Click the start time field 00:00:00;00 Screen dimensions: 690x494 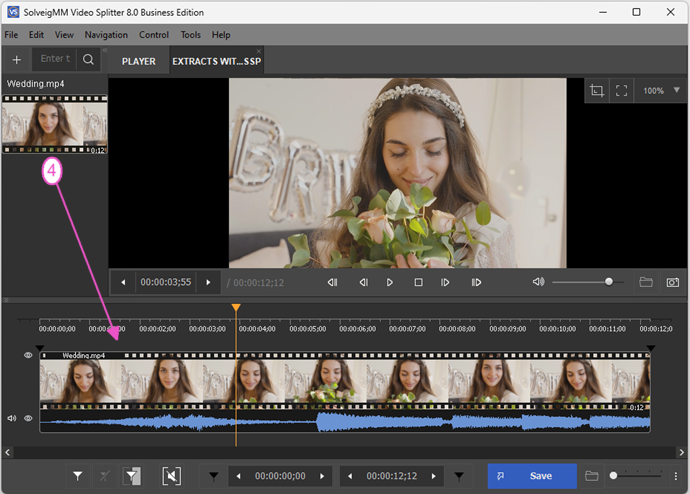point(280,476)
